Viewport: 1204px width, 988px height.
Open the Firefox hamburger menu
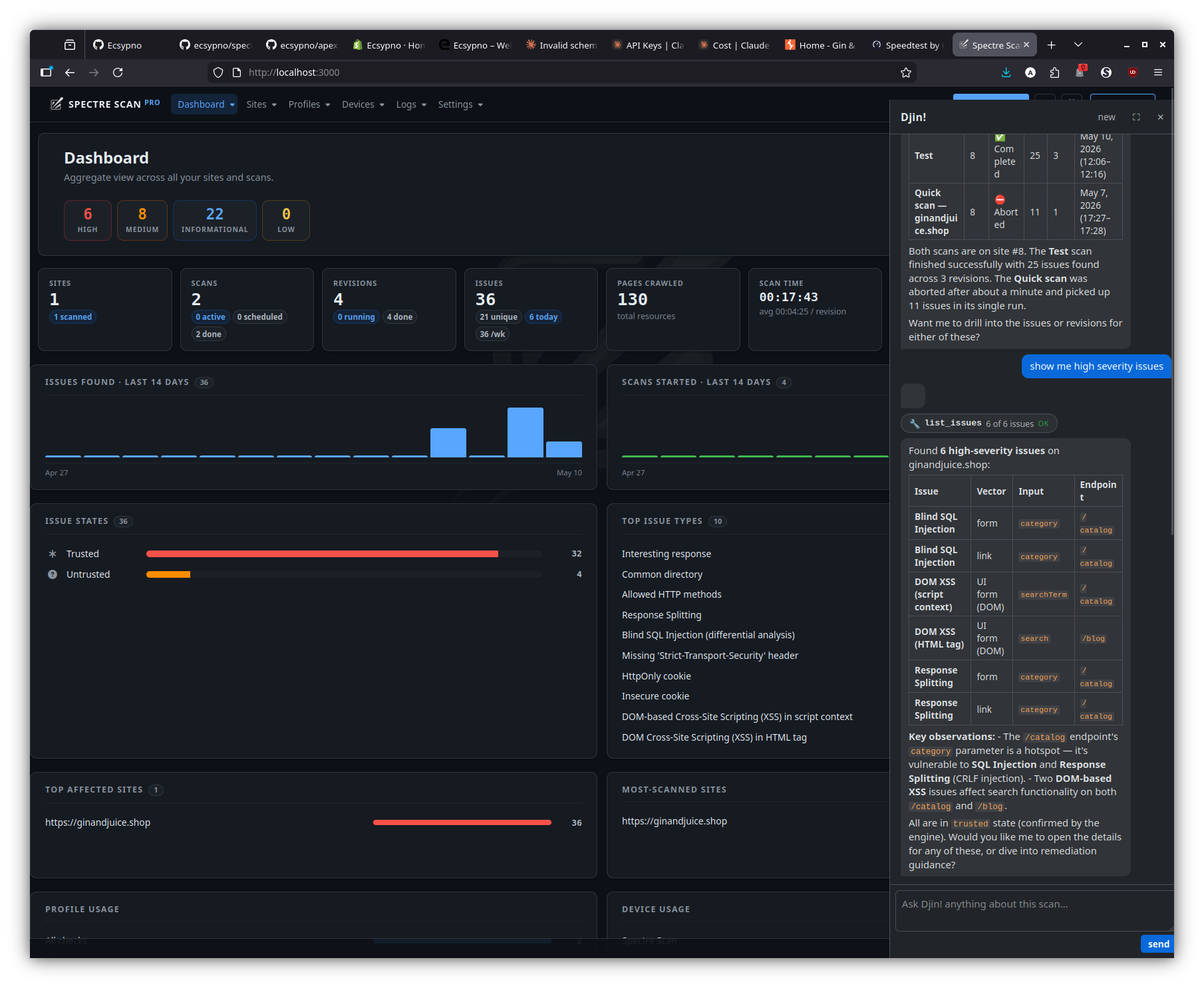pyautogui.click(x=1158, y=72)
